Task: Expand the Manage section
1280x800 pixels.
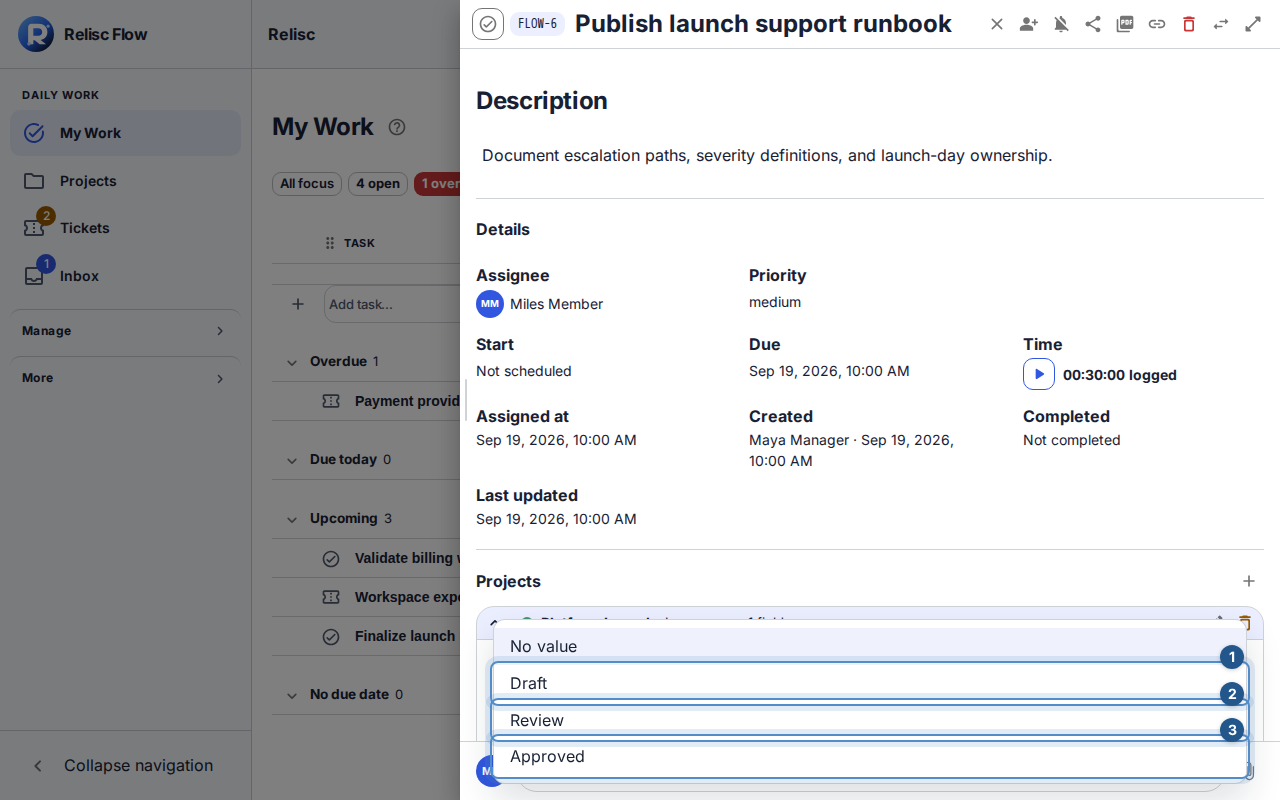Action: (125, 331)
